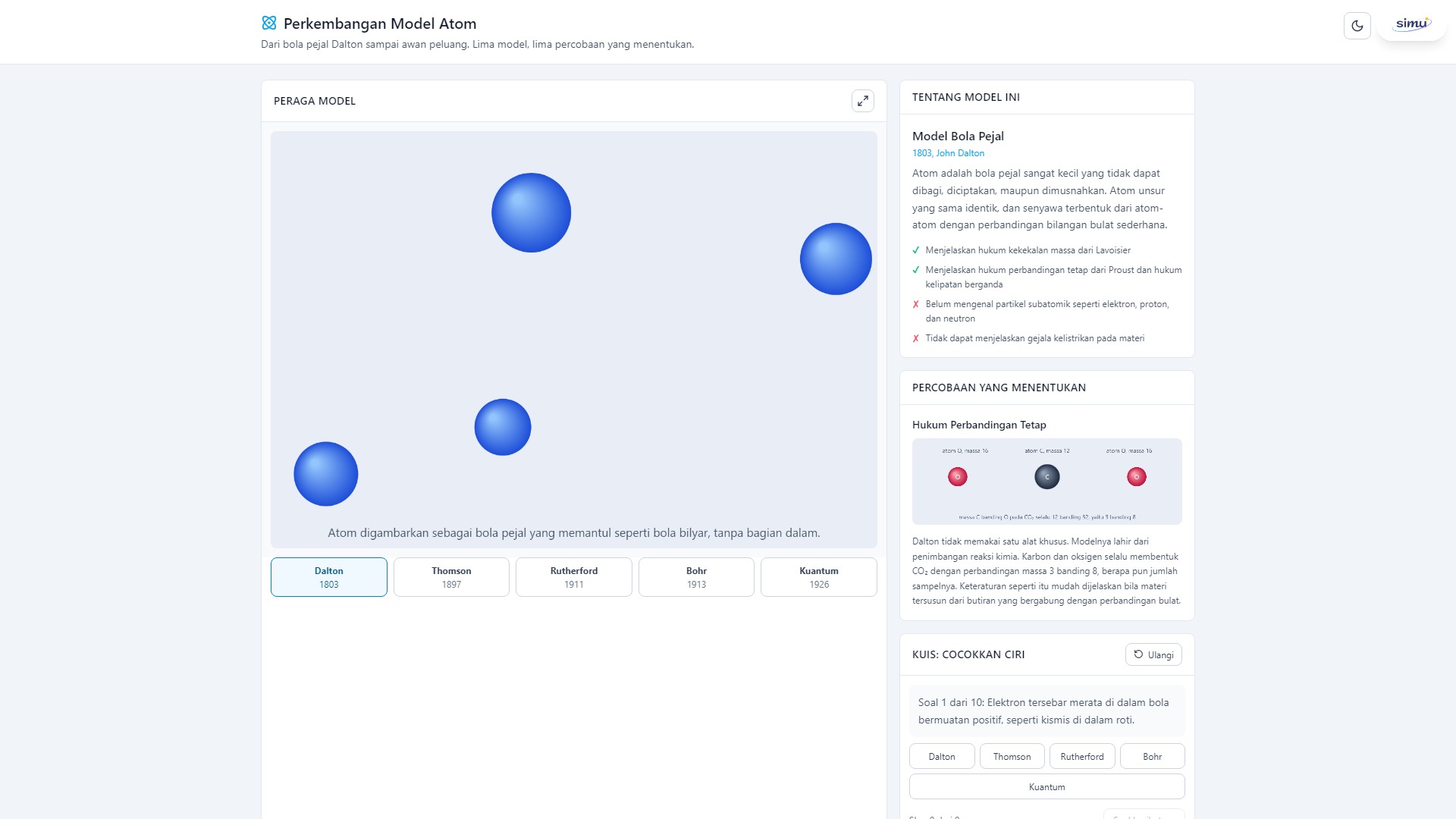The height and width of the screenshot is (819, 1456).
Task: Pick Kuantum as the quiz answer
Action: [x=1046, y=786]
